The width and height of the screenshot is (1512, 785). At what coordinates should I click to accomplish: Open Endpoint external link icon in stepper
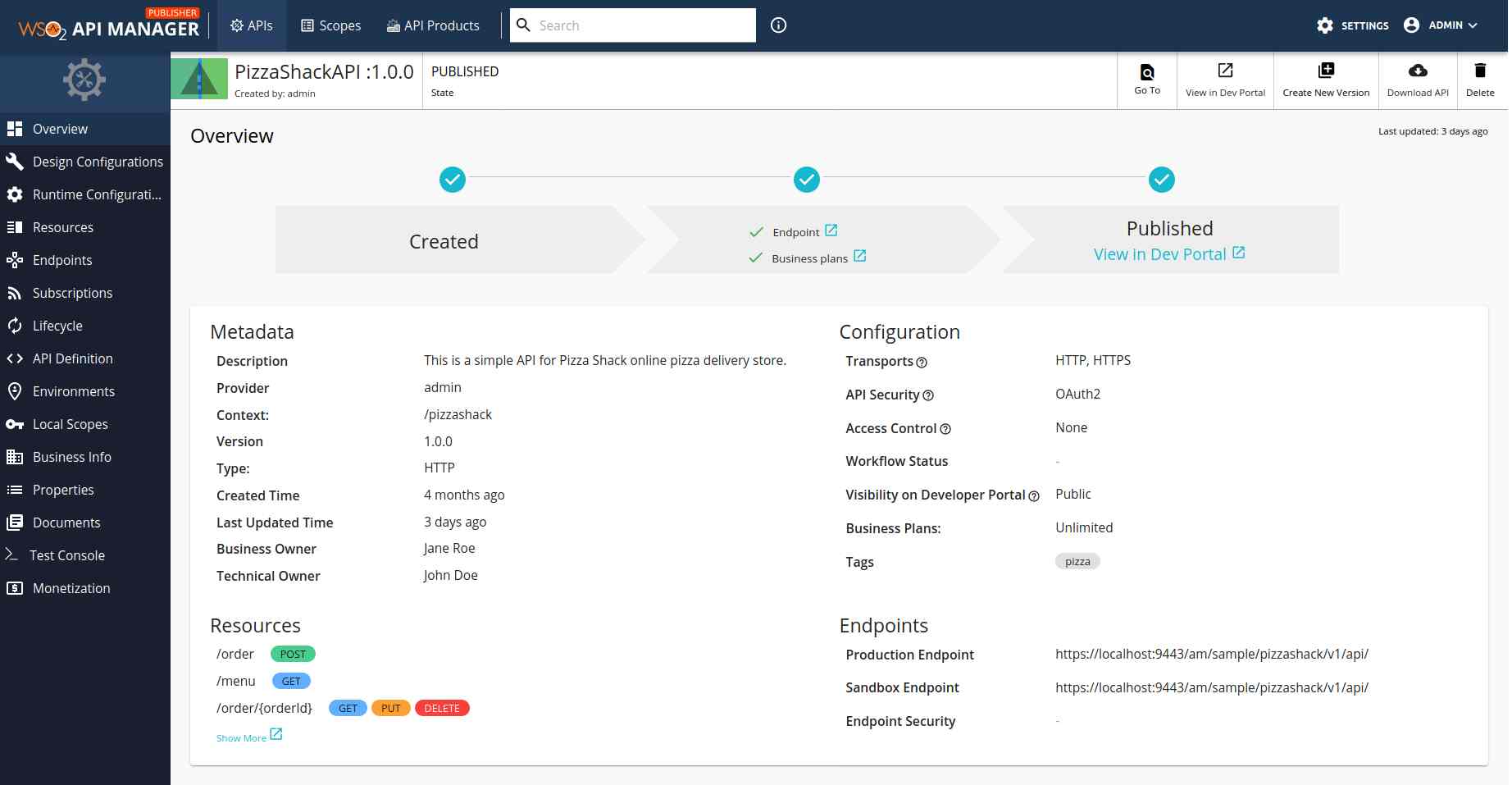tap(831, 230)
